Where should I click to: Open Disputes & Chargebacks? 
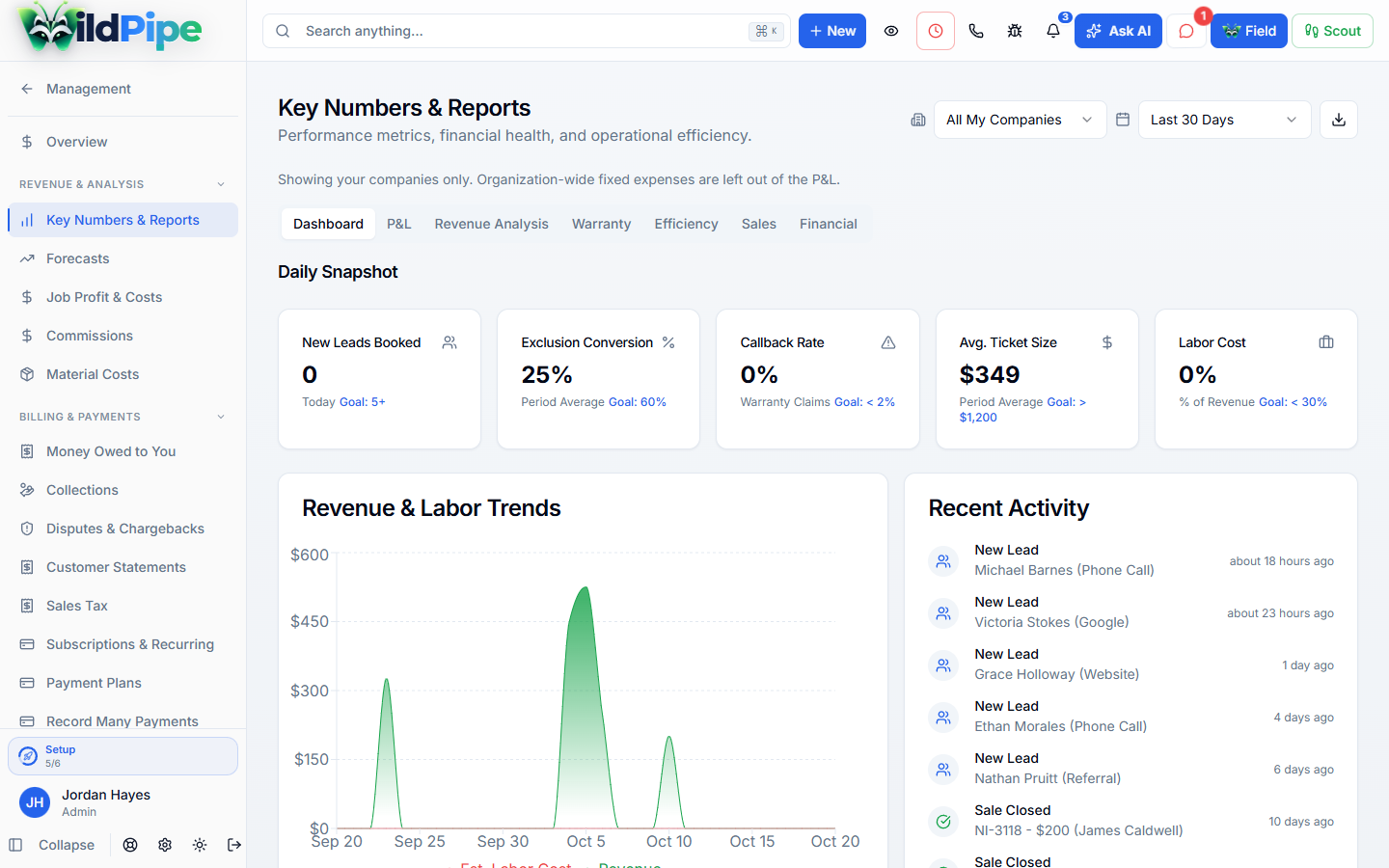point(123,529)
